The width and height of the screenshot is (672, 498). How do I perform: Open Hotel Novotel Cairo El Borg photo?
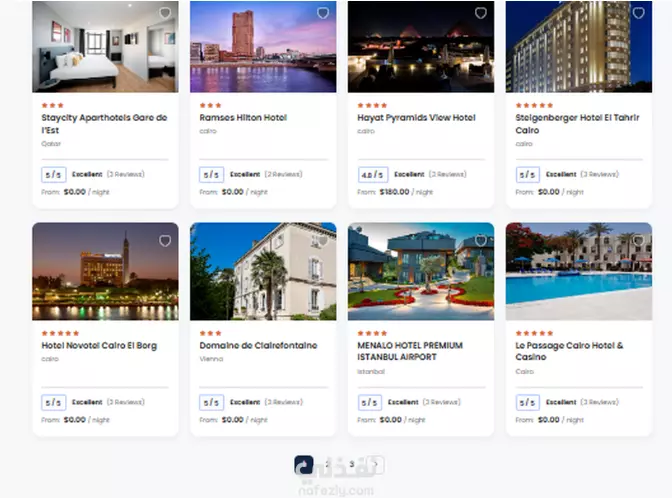pyautogui.click(x=105, y=271)
